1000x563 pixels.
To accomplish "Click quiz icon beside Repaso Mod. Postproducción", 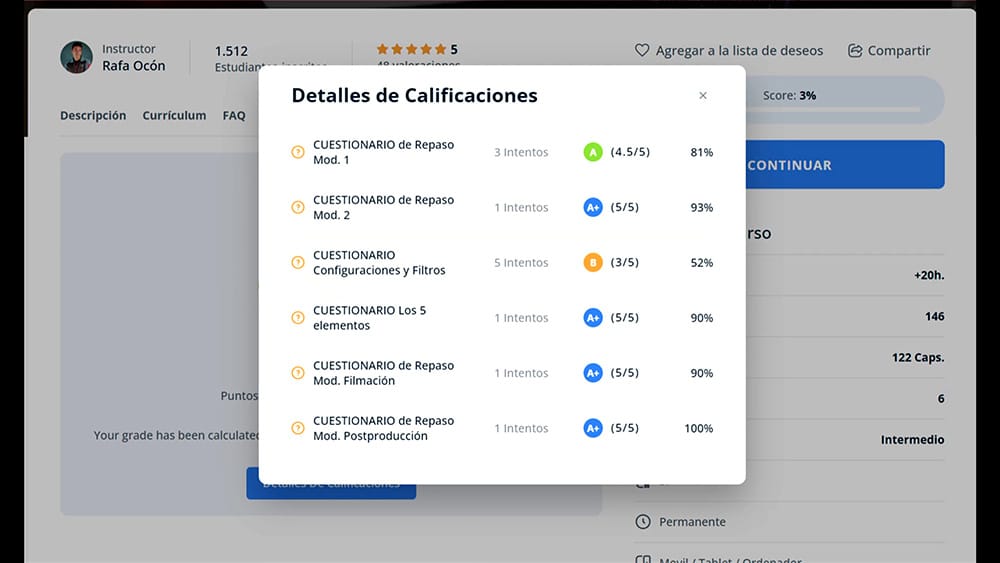I will 298,428.
